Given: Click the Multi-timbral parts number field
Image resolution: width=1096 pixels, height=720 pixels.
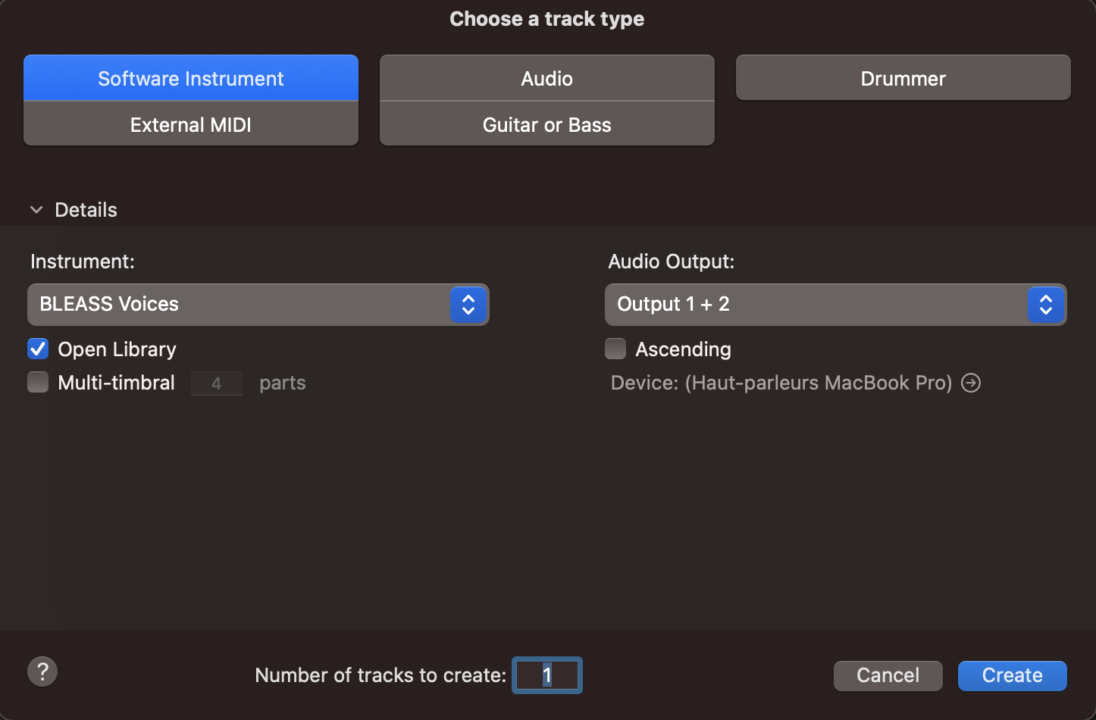Looking at the screenshot, I should pos(216,383).
